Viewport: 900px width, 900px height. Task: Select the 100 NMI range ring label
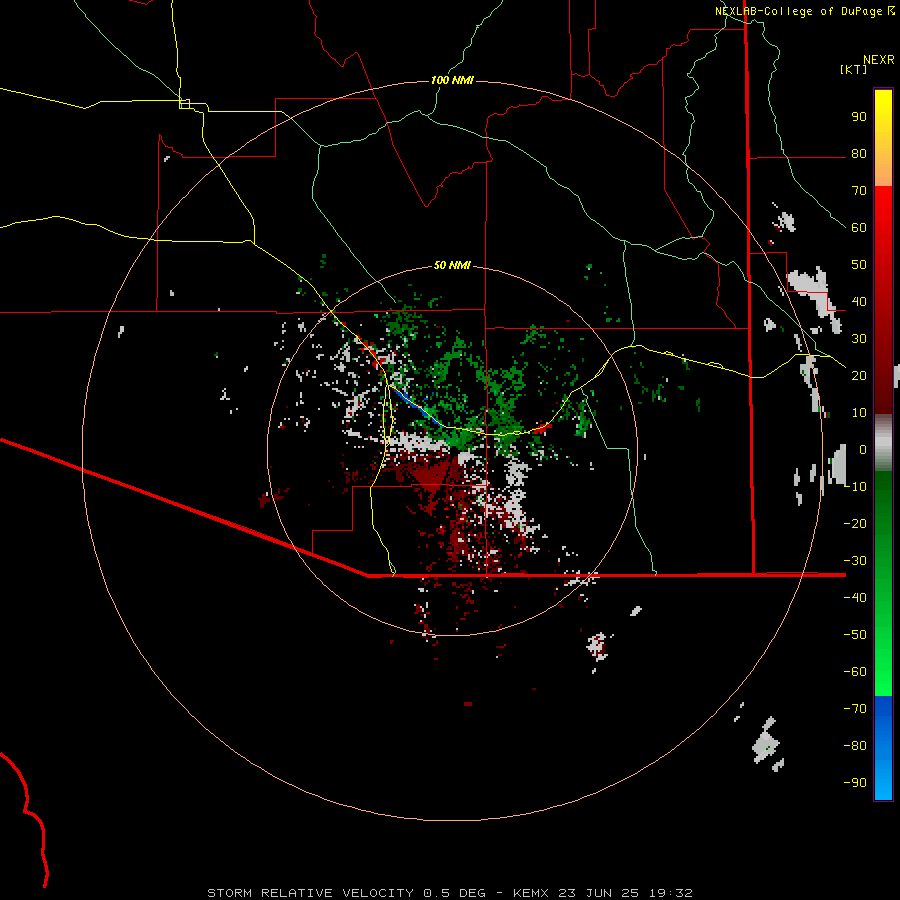[452, 80]
